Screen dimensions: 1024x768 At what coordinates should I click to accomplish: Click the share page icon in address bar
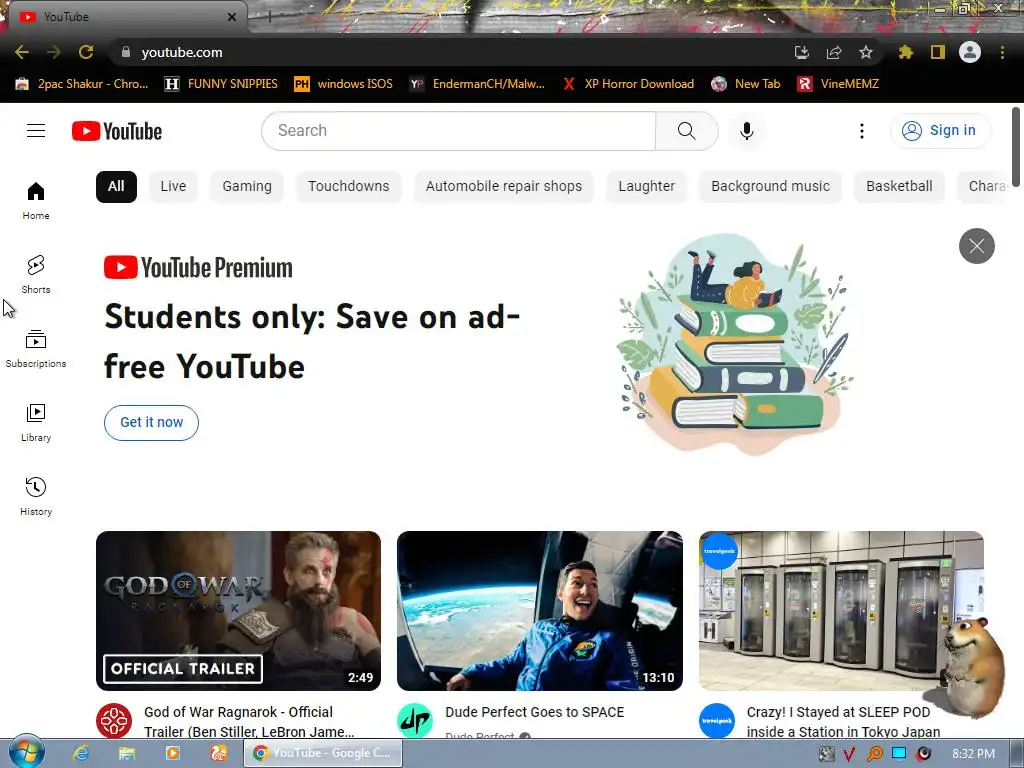coord(834,52)
